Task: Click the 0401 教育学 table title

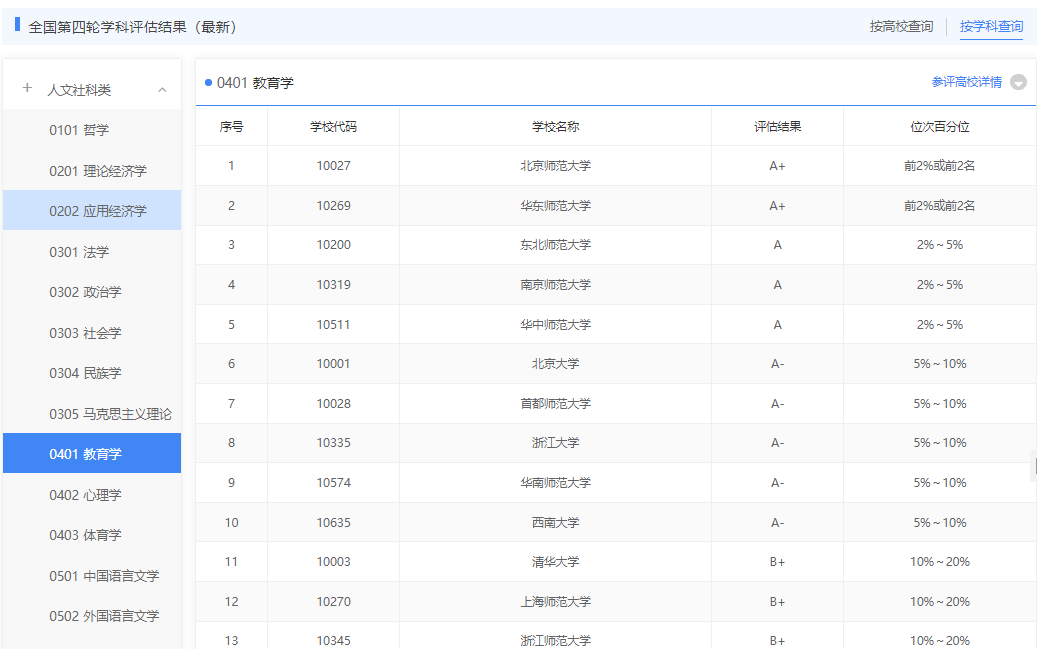Action: pos(255,83)
